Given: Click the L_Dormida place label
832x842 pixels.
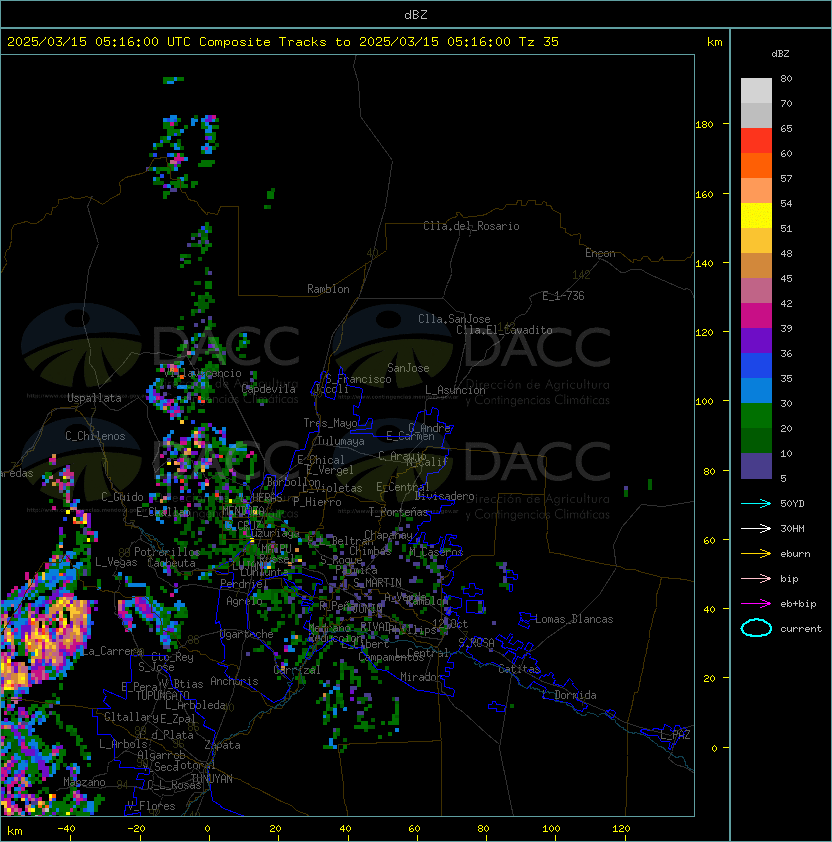Looking at the screenshot, I should click(569, 695).
